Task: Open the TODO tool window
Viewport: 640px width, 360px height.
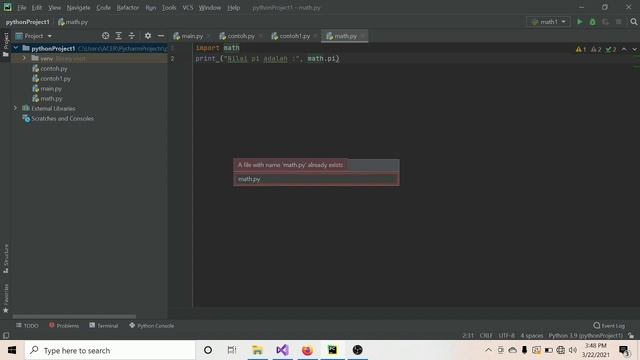Action: pos(27,326)
